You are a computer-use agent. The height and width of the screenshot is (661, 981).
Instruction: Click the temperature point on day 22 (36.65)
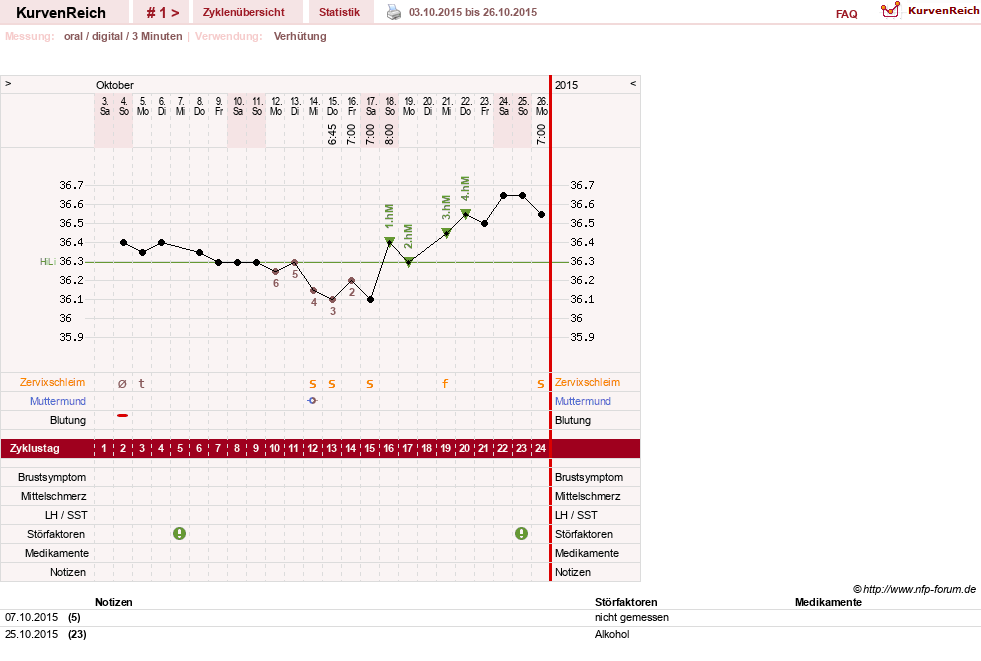tap(504, 196)
